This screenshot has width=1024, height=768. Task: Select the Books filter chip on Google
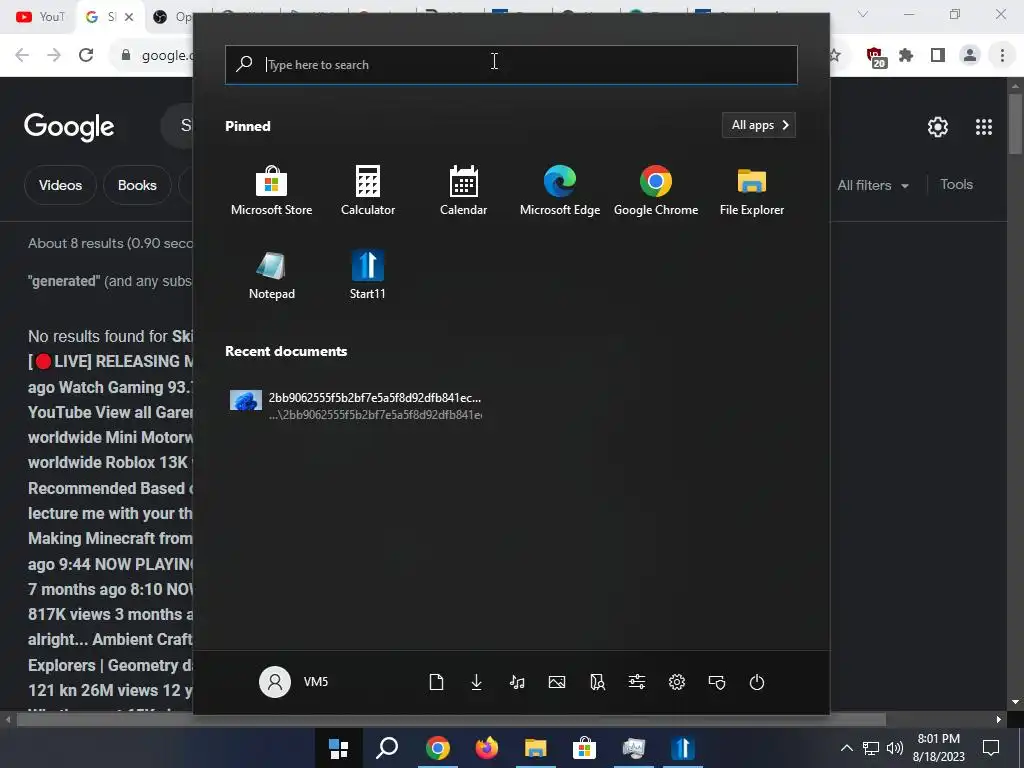137,185
